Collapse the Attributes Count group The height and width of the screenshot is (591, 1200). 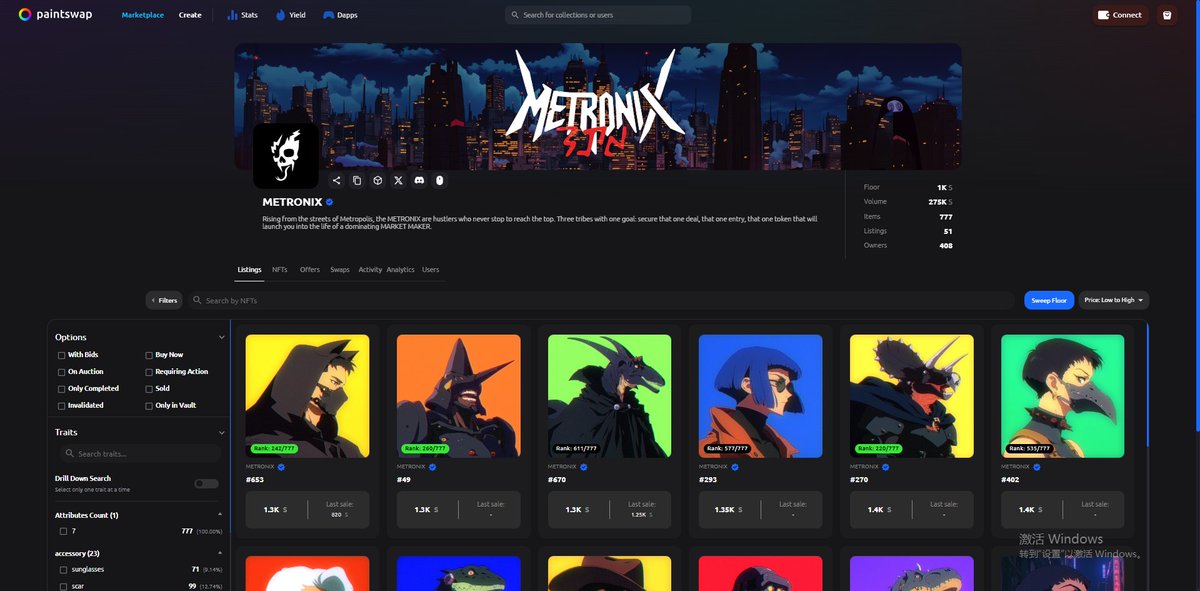point(220,515)
